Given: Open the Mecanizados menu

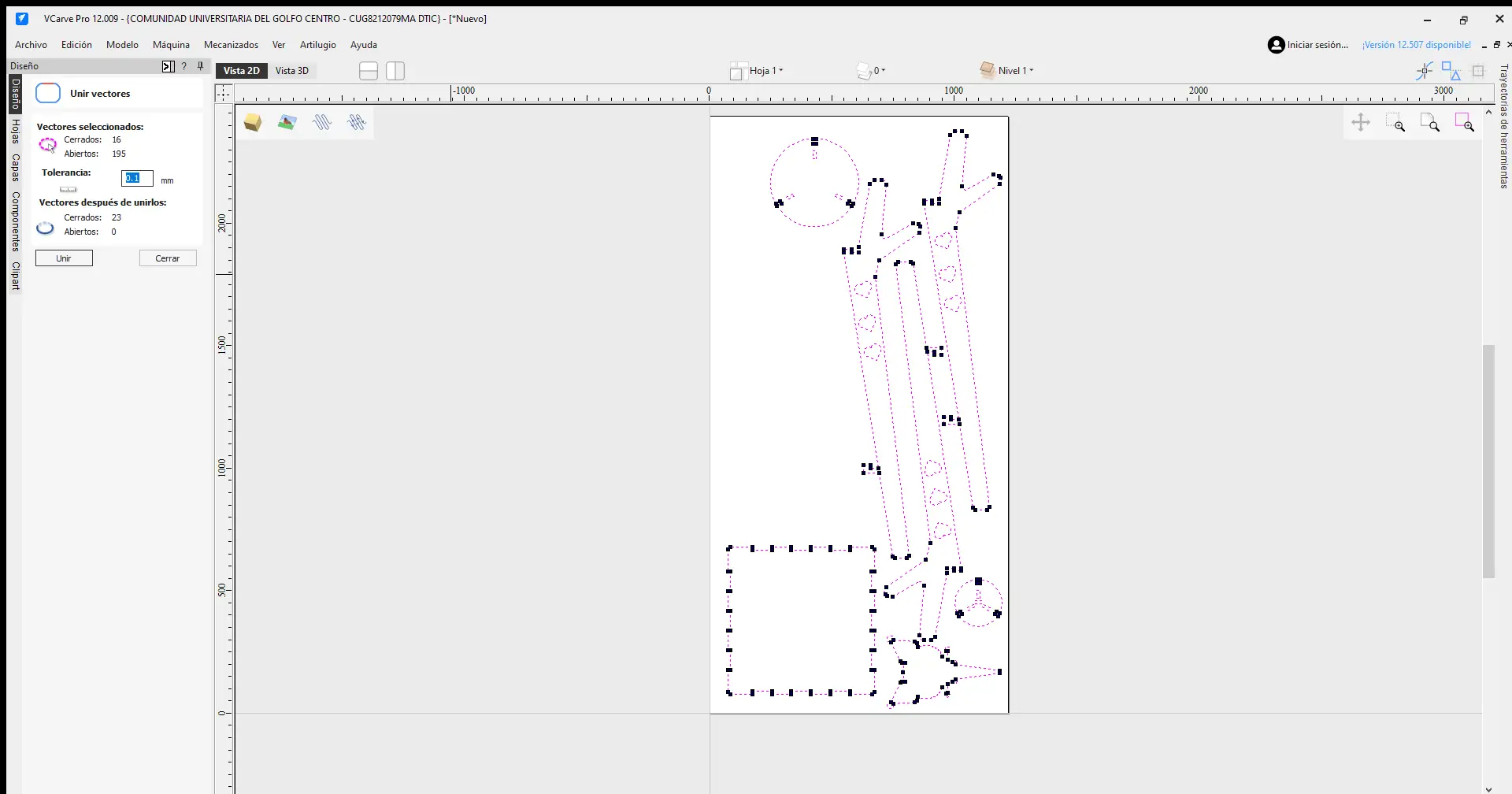Looking at the screenshot, I should click(231, 45).
